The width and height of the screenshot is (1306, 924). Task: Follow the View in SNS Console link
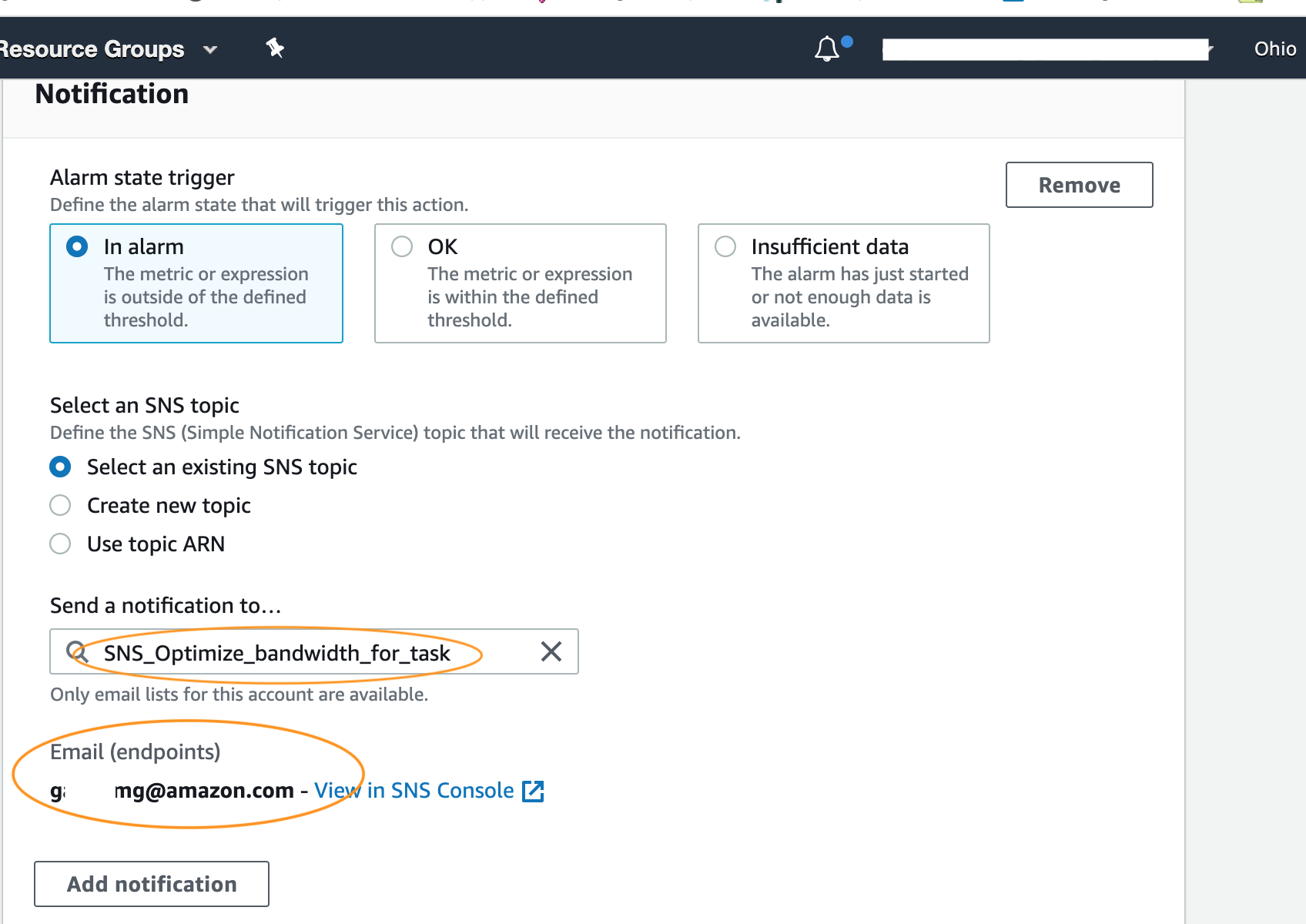click(x=414, y=790)
